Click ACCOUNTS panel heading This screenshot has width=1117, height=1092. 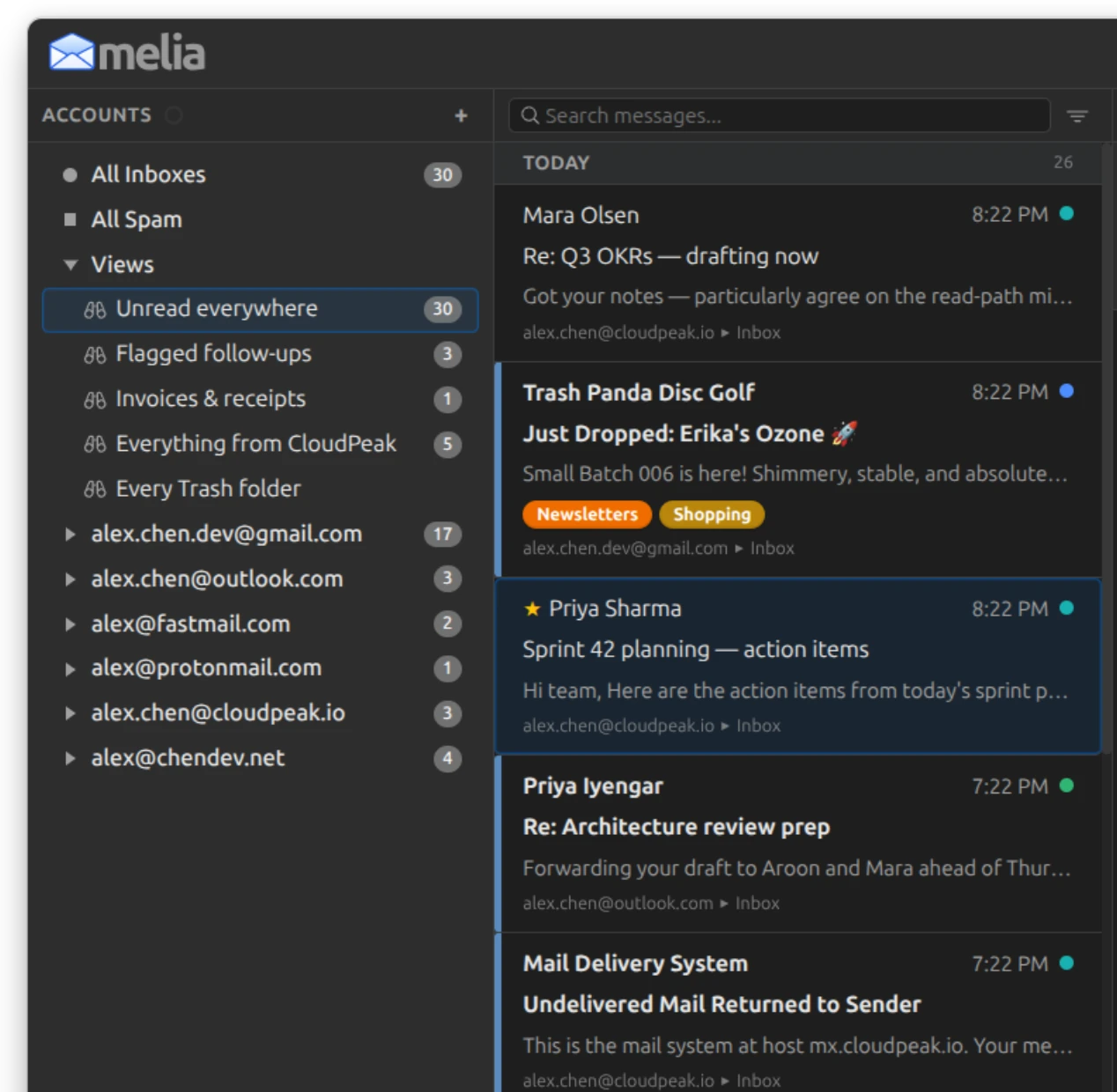click(x=97, y=115)
